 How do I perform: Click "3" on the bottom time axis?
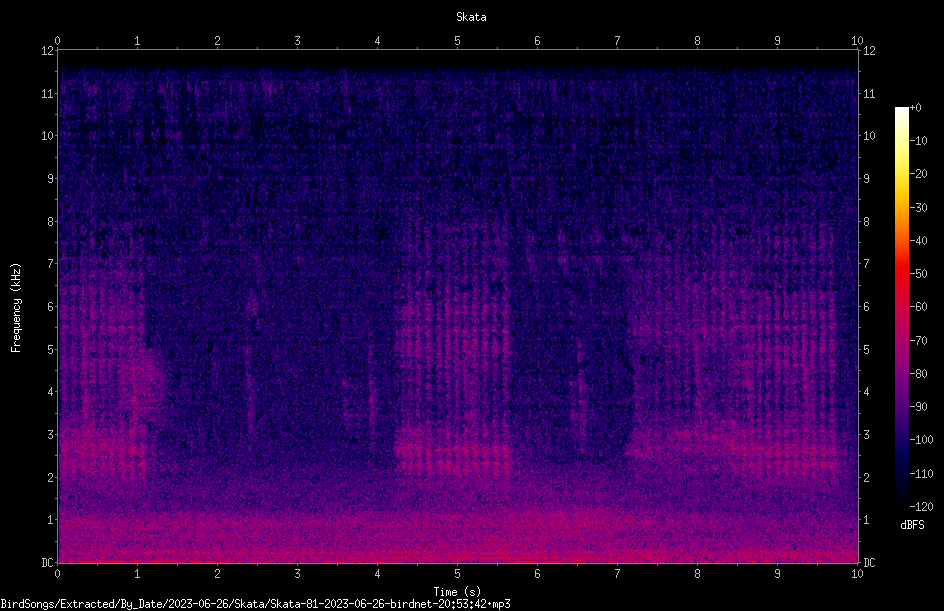(297, 574)
